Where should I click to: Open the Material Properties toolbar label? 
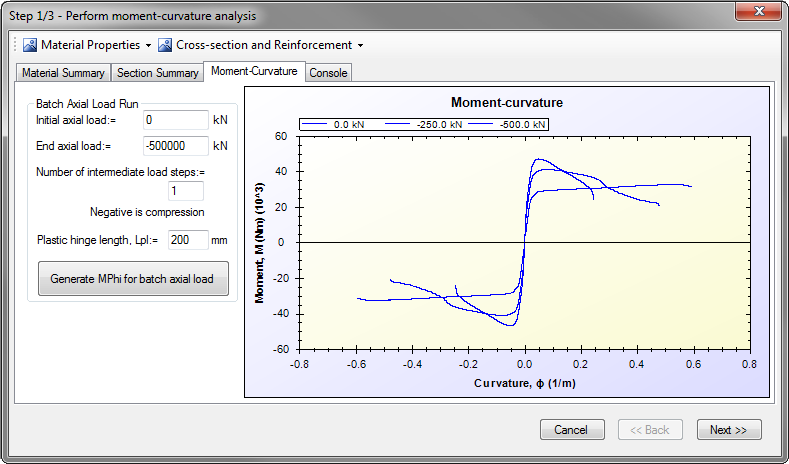click(x=91, y=45)
